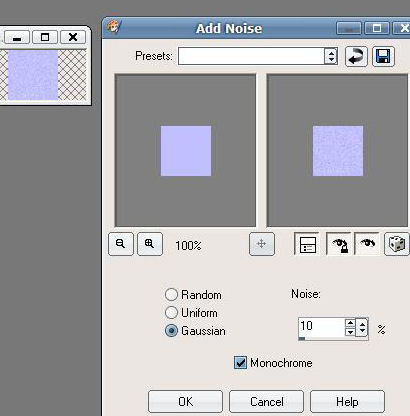Open the Noise slider popup arrow
410x416 pixels.
pos(362,328)
